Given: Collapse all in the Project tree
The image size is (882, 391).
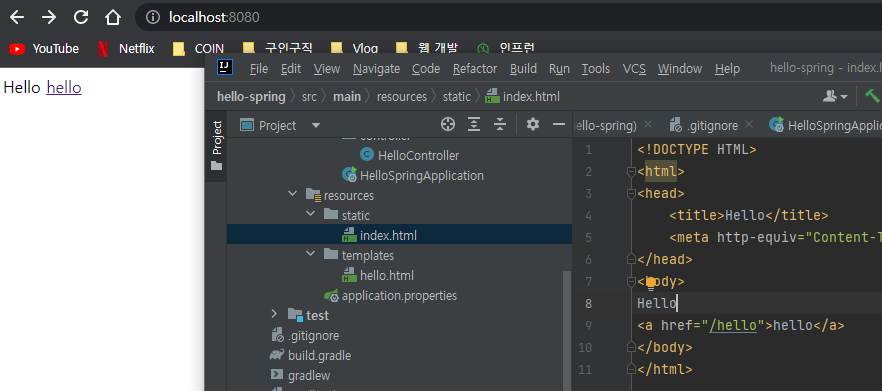Looking at the screenshot, I should click(x=500, y=125).
